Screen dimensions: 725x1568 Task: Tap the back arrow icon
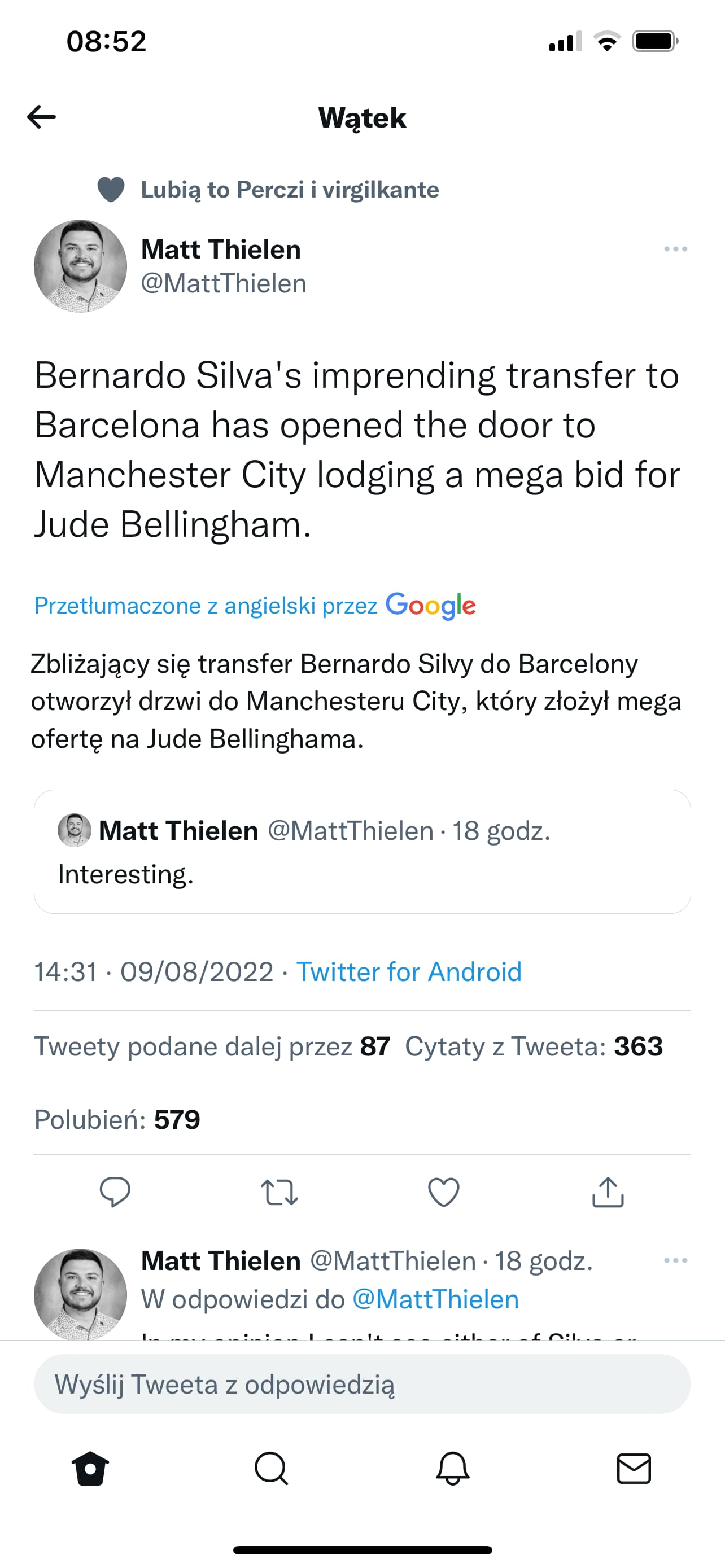(41, 117)
